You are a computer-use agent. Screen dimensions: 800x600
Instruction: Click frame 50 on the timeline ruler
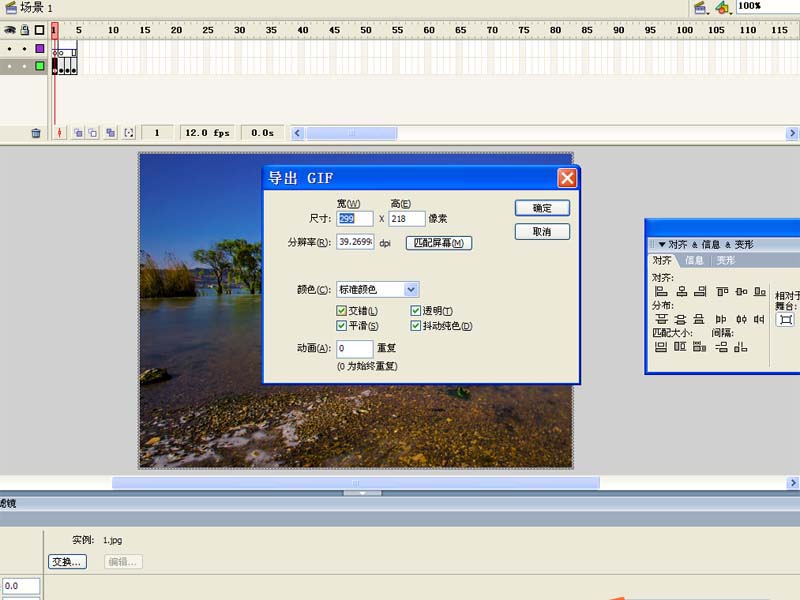click(x=366, y=30)
